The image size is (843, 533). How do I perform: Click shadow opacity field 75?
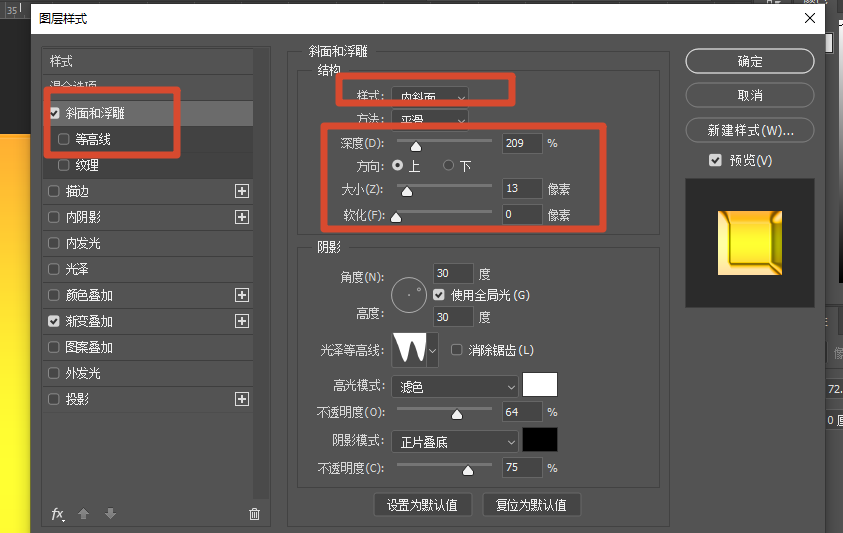(x=522, y=467)
